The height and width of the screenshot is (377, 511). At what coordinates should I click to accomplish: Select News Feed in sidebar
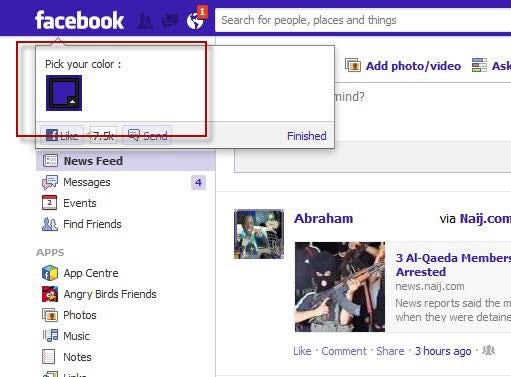[125, 161]
